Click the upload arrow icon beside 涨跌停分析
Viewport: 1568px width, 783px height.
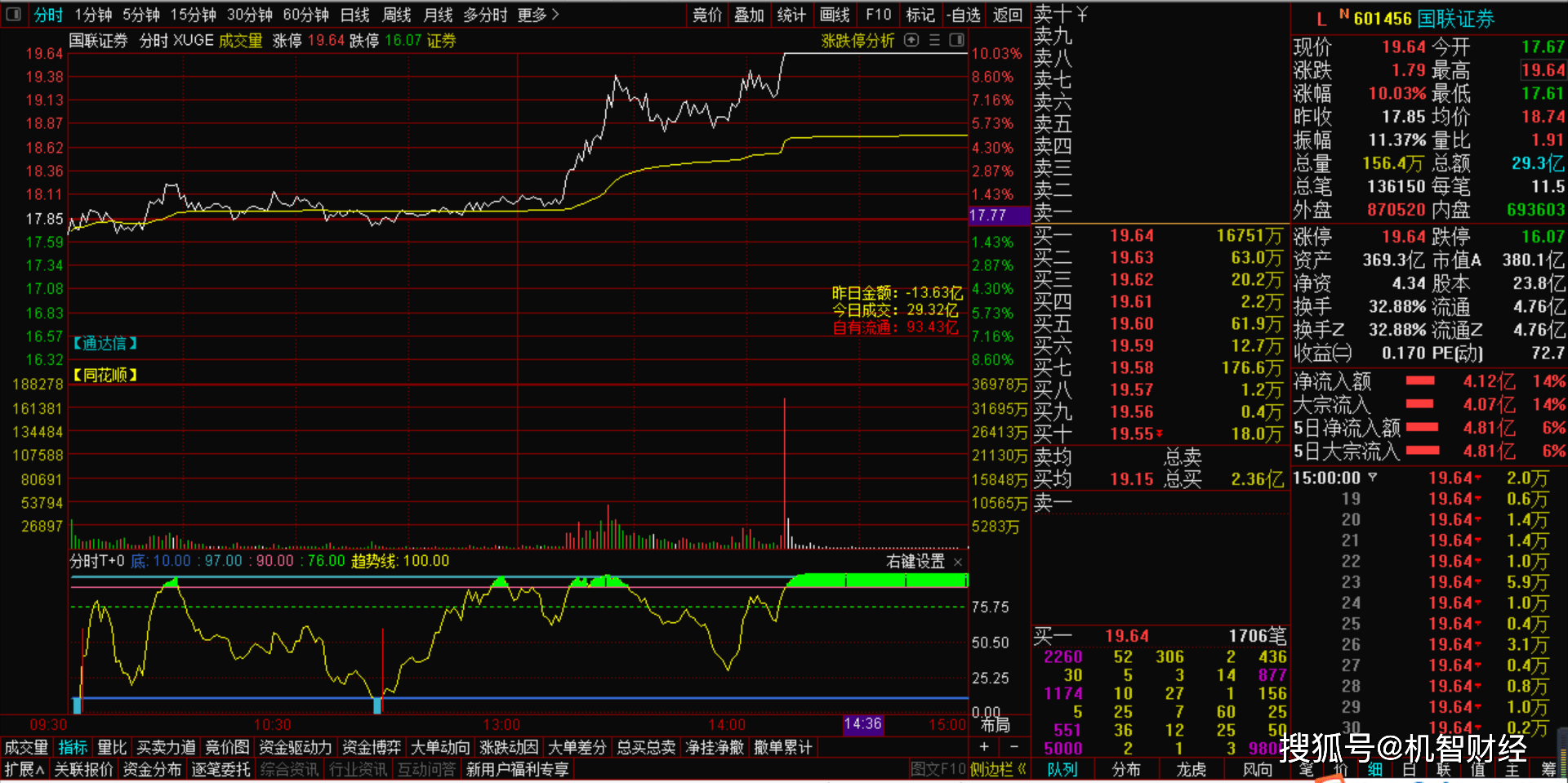coord(912,40)
